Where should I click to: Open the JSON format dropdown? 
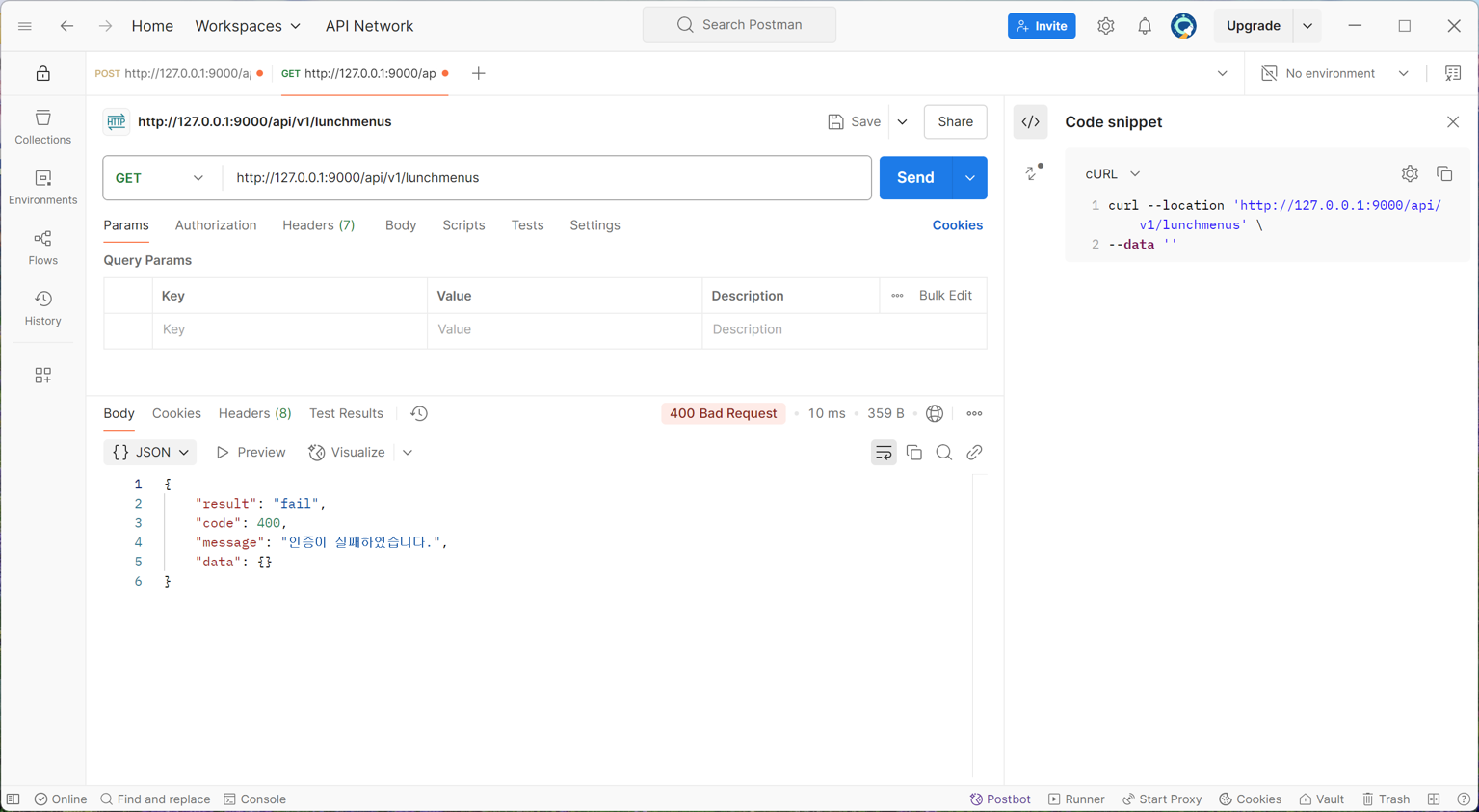pyautogui.click(x=150, y=453)
